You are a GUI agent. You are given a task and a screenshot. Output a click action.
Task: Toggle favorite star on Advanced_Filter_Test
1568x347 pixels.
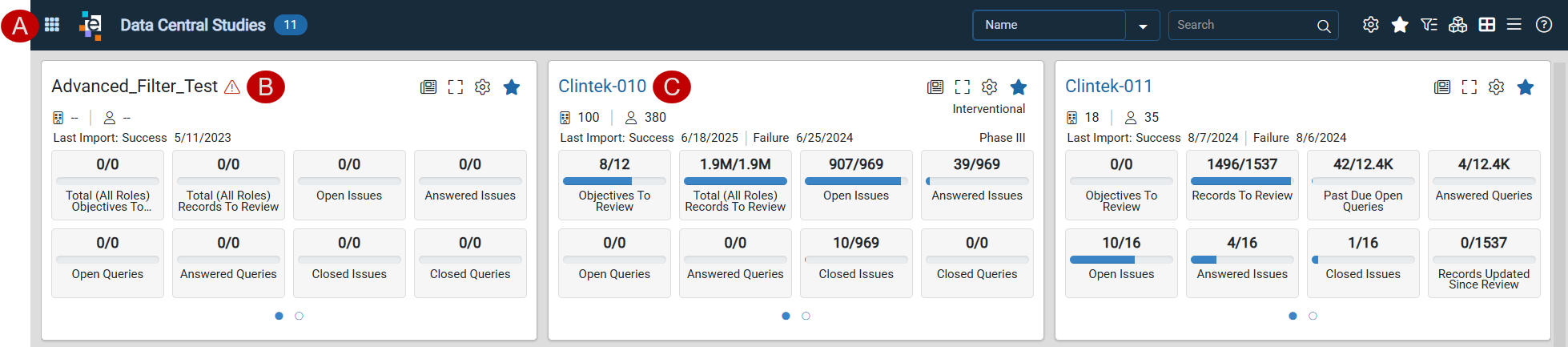coord(512,87)
